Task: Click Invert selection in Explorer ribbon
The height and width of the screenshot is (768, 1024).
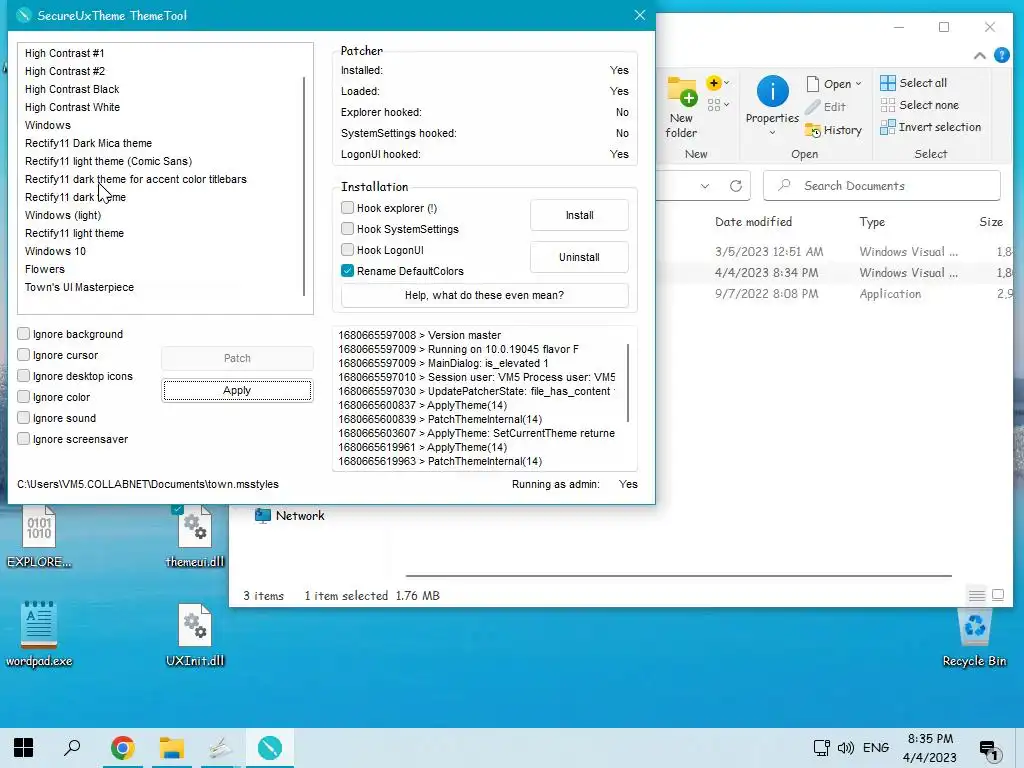Action: pos(931,127)
